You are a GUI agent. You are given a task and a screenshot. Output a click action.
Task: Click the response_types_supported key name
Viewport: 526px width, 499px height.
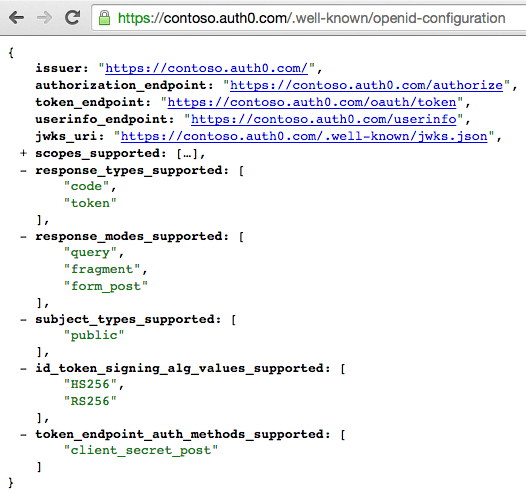[128, 171]
